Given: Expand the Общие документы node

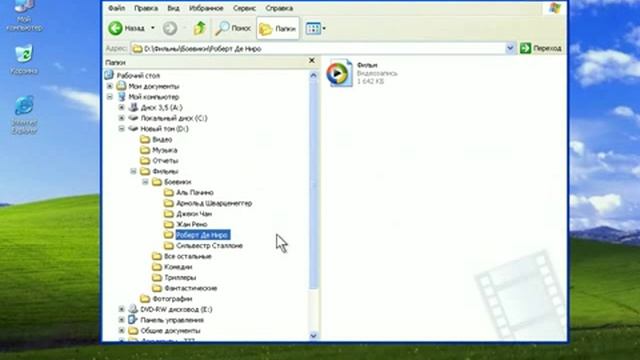Looking at the screenshot, I should [122, 331].
